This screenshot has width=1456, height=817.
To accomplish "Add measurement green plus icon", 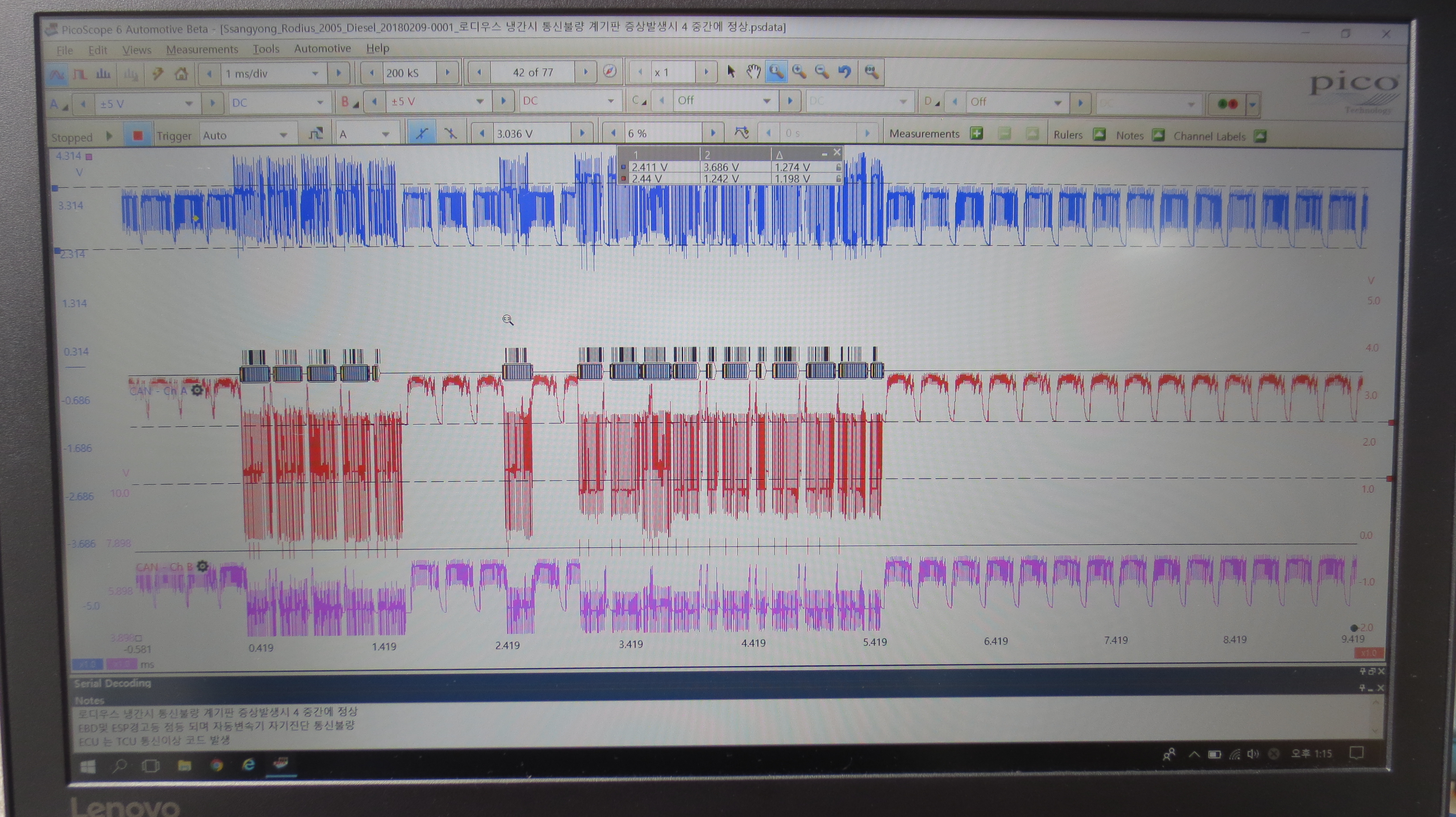I will pyautogui.click(x=976, y=133).
